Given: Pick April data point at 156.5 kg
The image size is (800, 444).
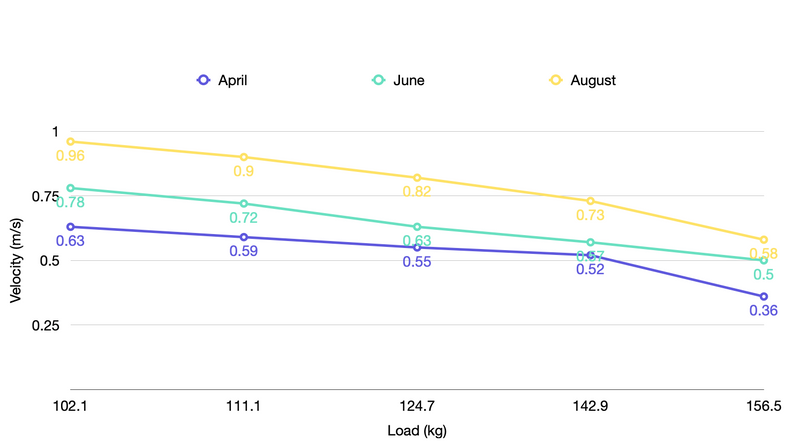Looking at the screenshot, I should tap(764, 296).
